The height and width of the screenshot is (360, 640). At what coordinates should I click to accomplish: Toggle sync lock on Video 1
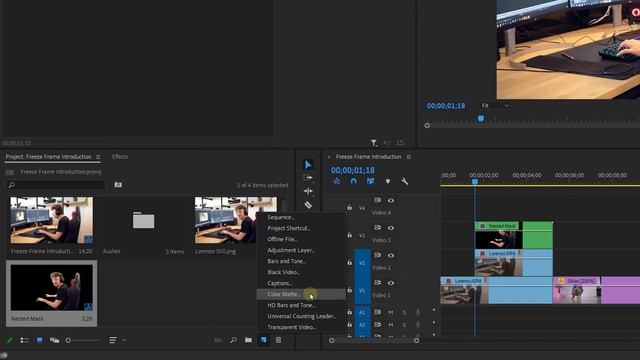pyautogui.click(x=378, y=282)
